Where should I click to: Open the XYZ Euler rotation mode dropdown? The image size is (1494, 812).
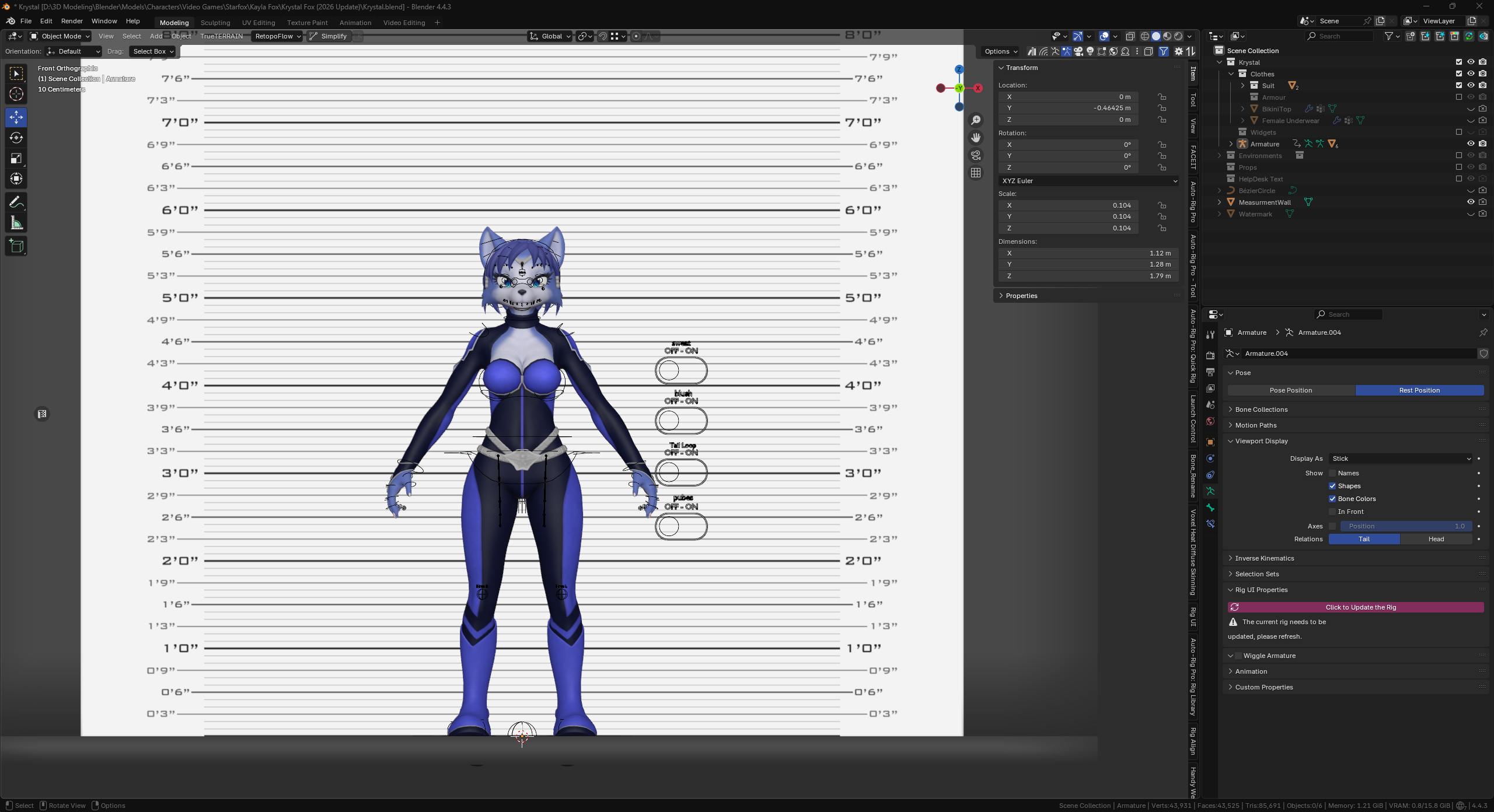1089,181
